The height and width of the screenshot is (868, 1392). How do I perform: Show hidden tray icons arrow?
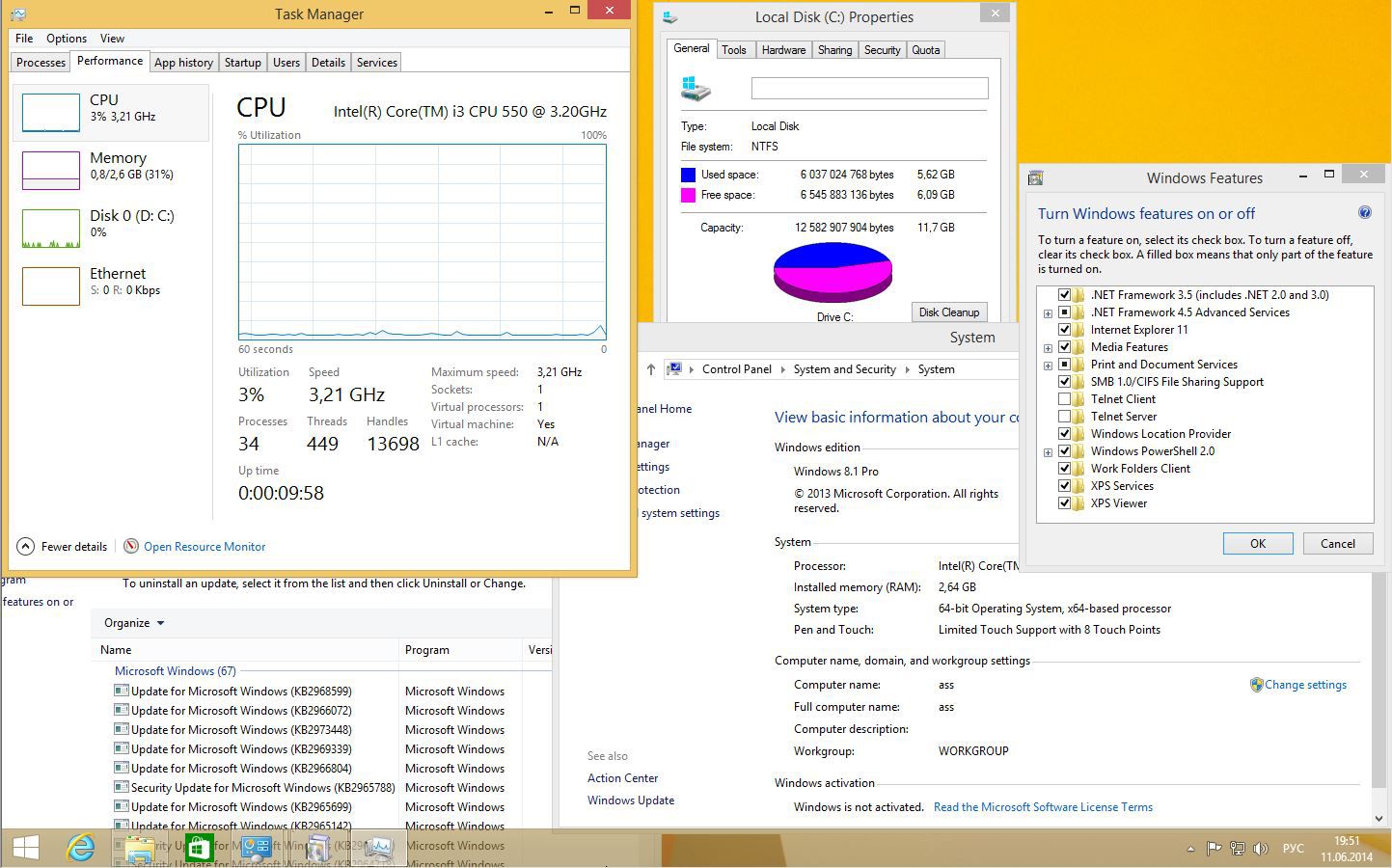1190,849
